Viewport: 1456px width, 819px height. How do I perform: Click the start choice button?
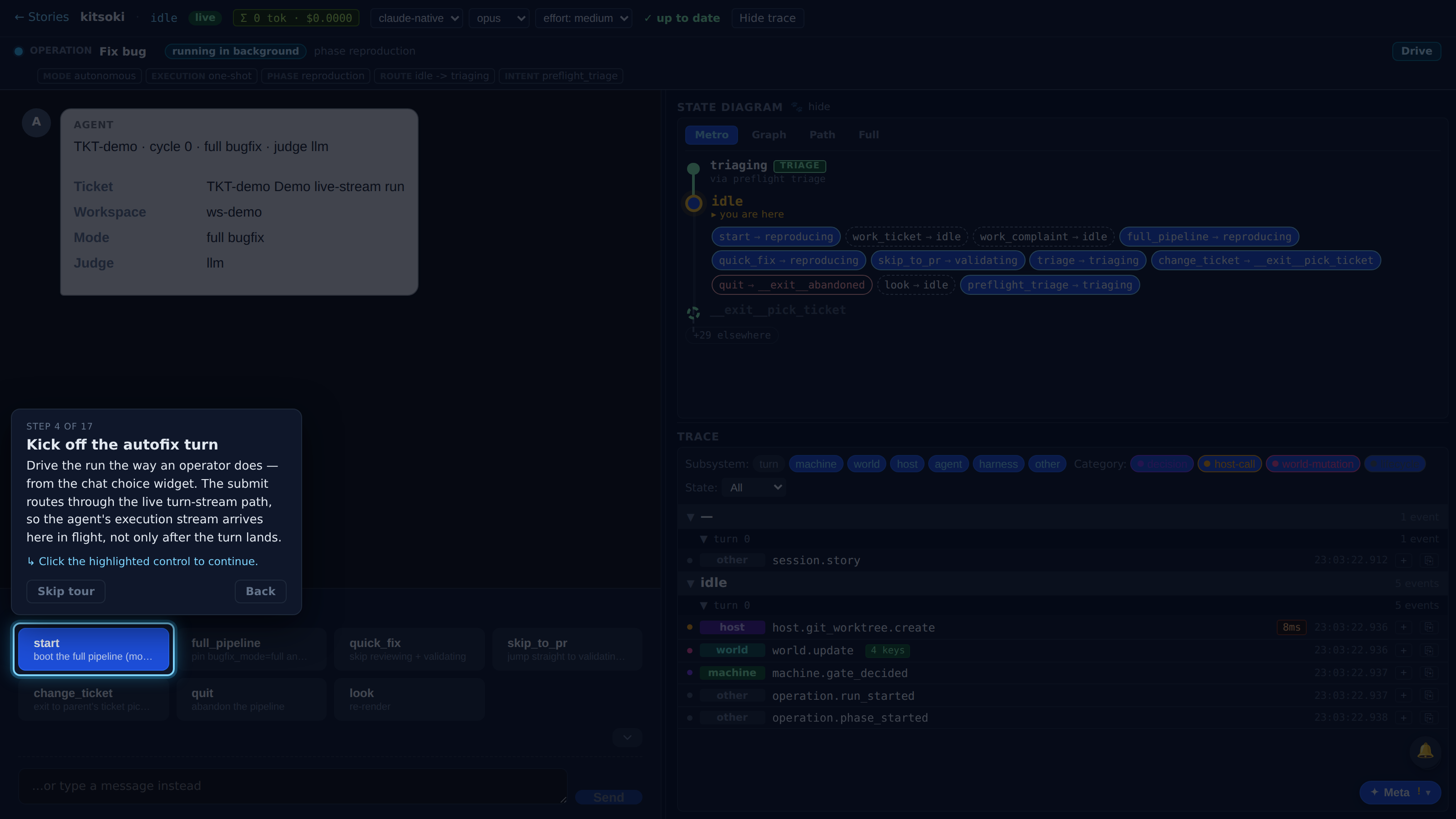pos(94,649)
